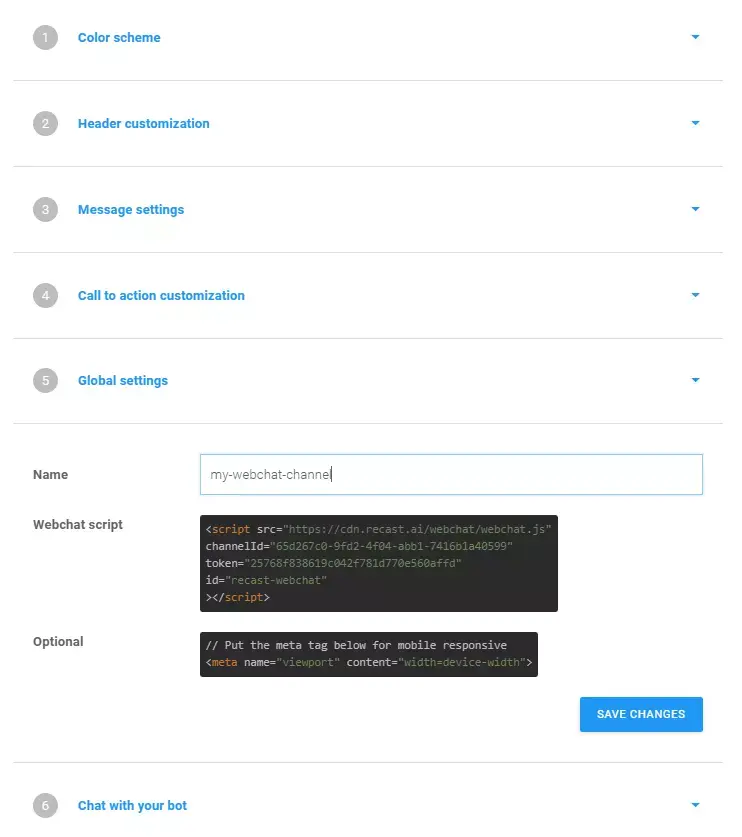Open Chat with your bot title
Image resolution: width=742 pixels, height=837 pixels.
tap(132, 806)
